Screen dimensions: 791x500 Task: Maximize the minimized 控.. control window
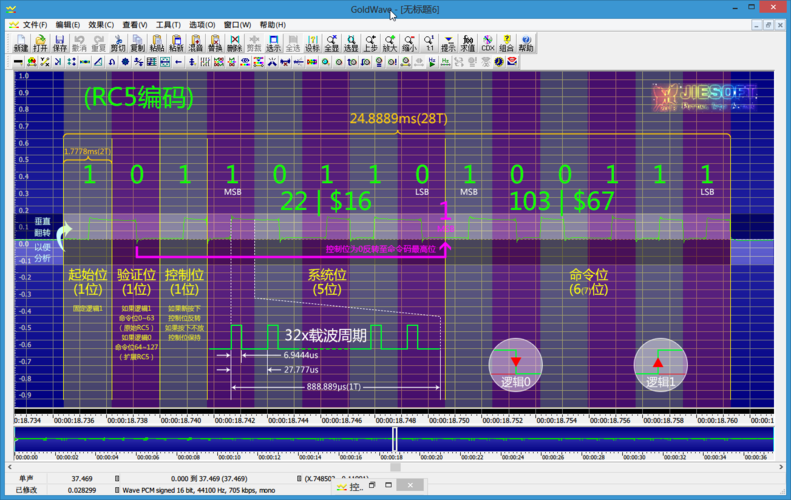click(388, 485)
